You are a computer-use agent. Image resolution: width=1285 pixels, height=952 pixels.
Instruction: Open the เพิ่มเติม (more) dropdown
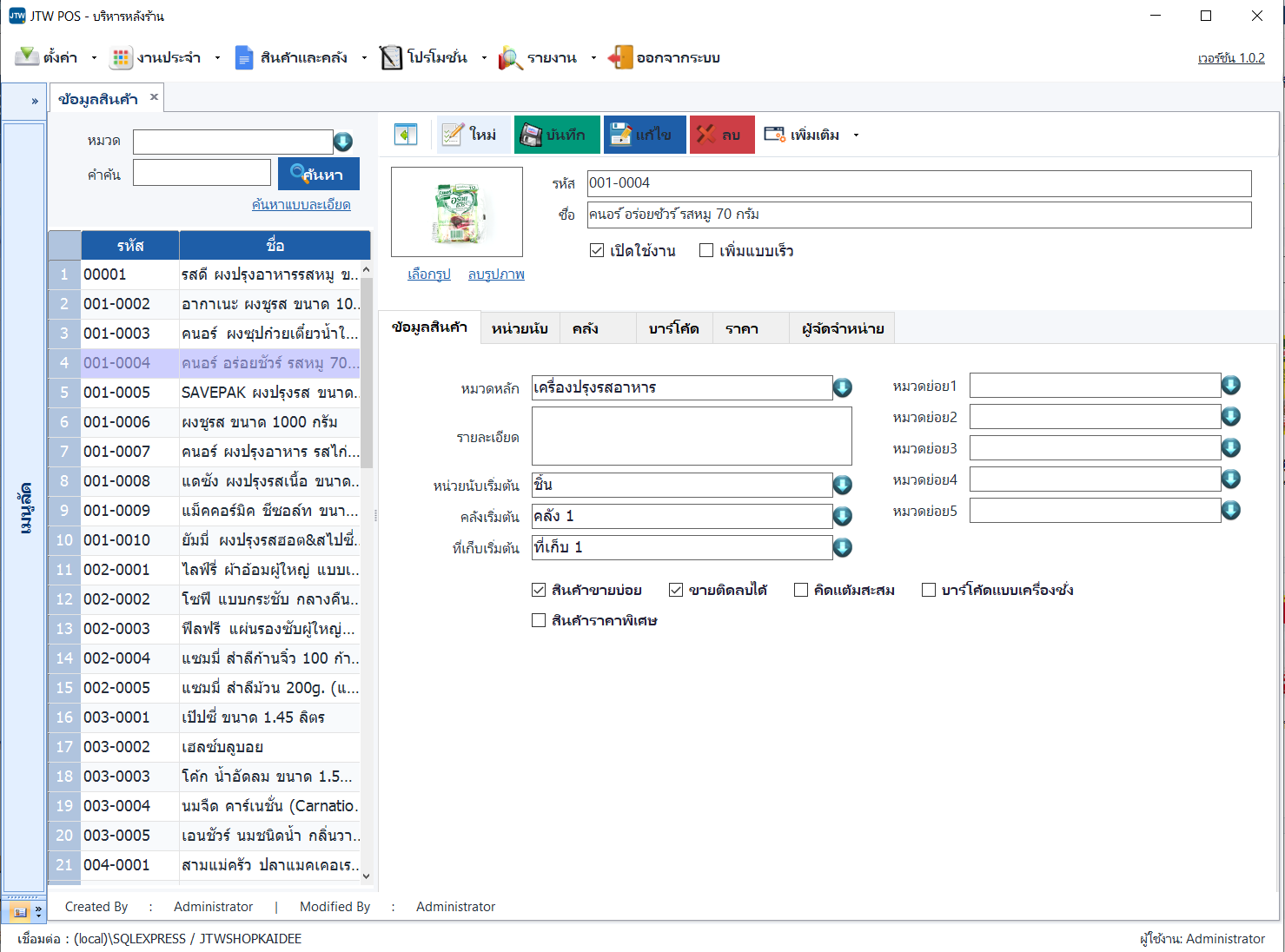point(811,135)
